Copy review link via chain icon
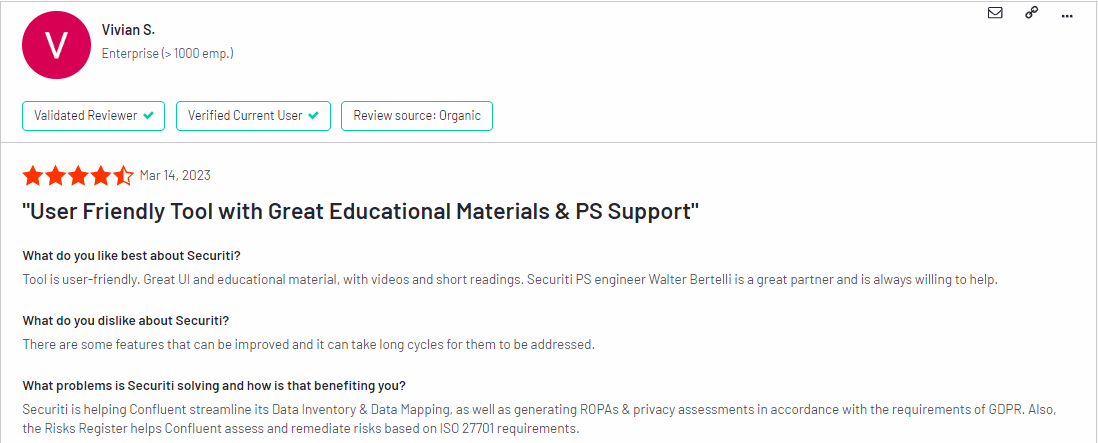 (1031, 13)
